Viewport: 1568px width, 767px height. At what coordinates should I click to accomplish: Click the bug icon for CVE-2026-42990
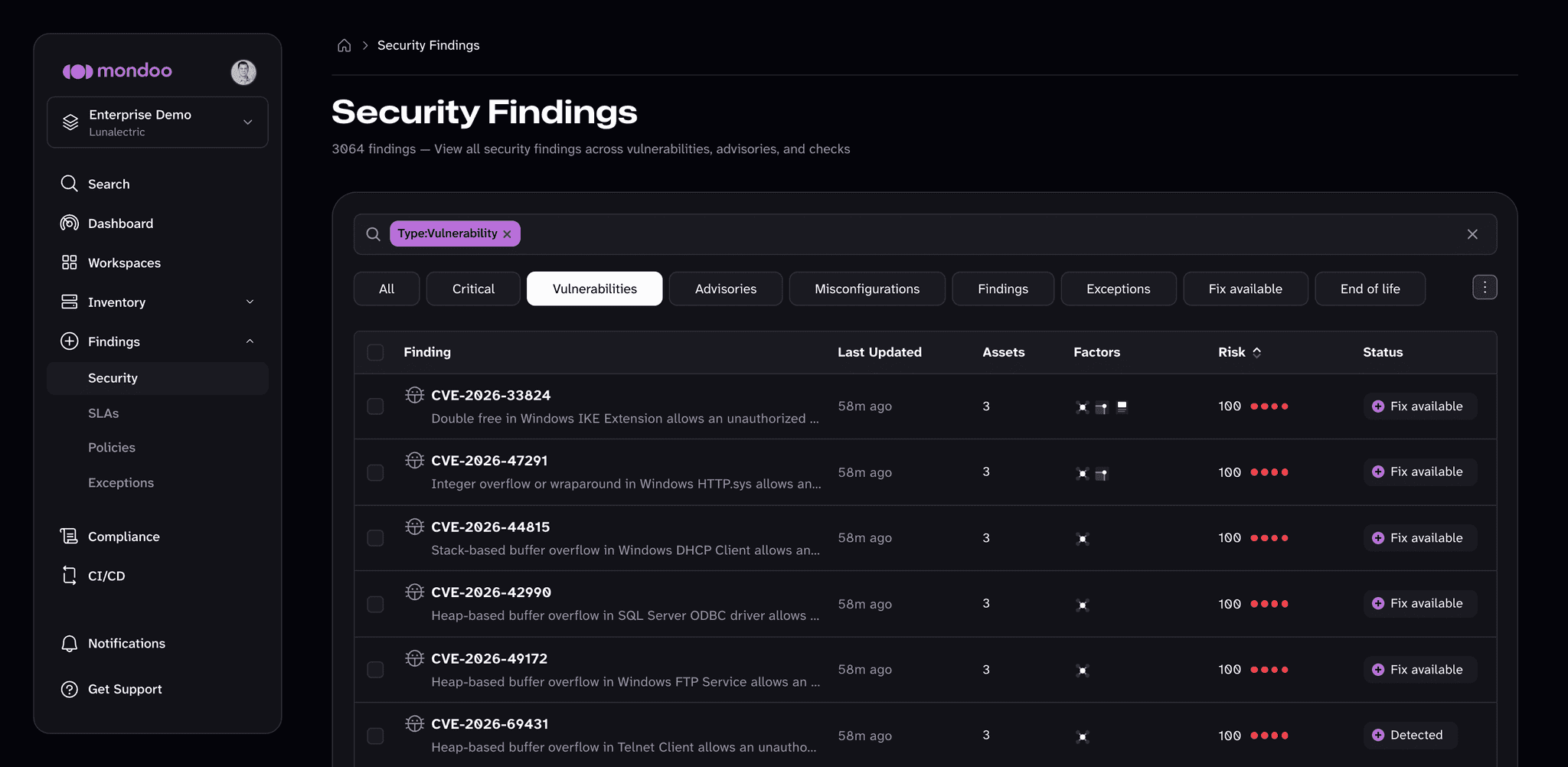pyautogui.click(x=414, y=592)
